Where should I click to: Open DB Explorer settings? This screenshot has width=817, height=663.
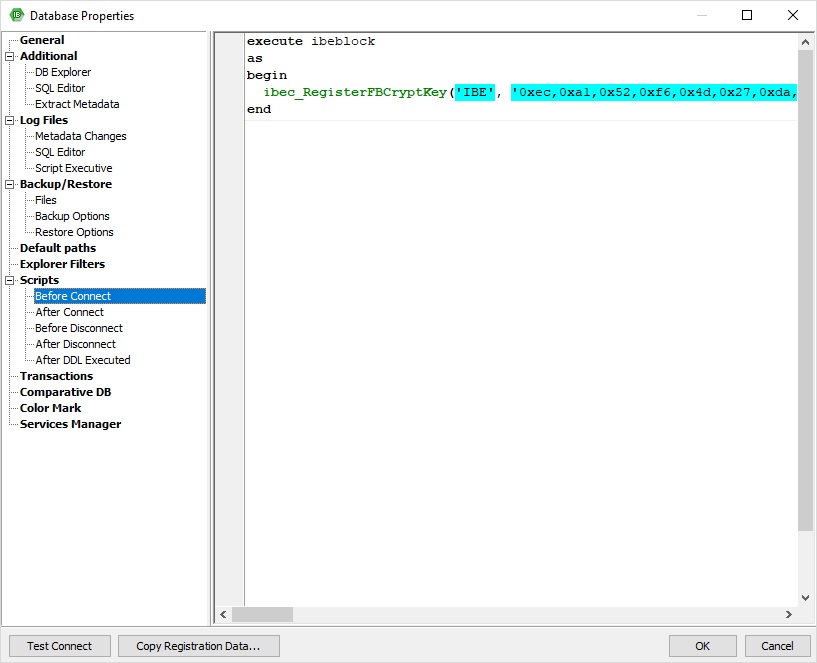pyautogui.click(x=63, y=72)
